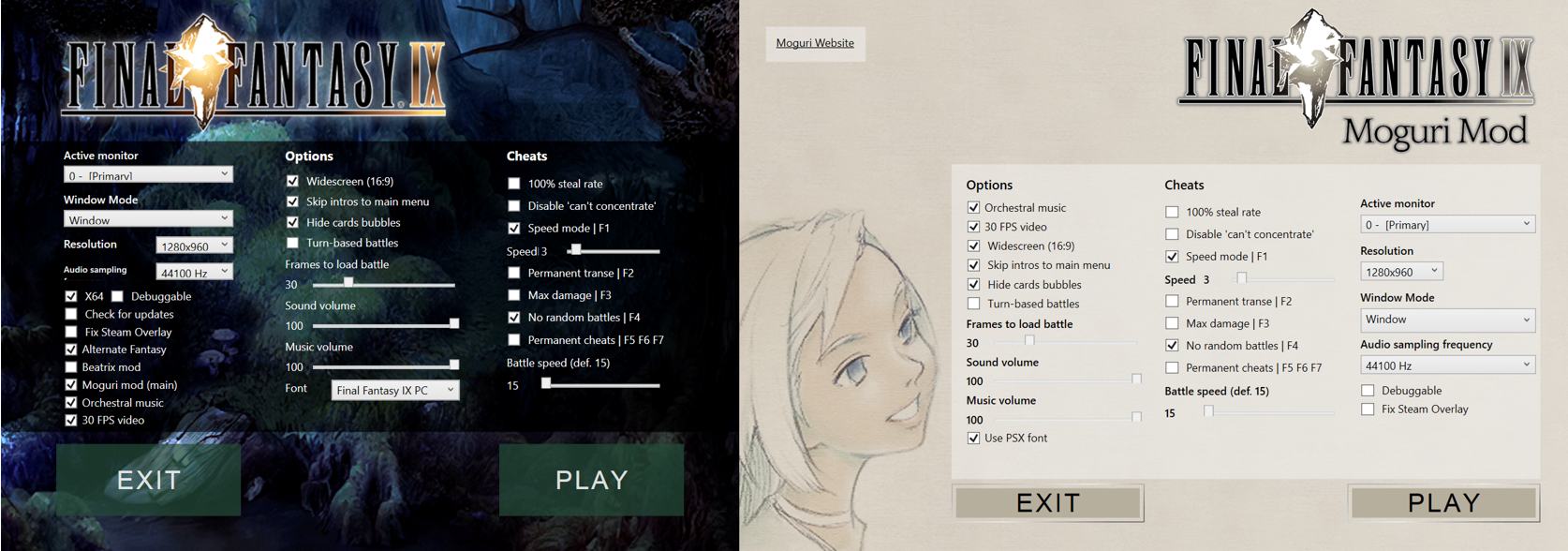Toggle Moguri mod (main) checkbox
Screen dimensions: 1568x551
71,385
